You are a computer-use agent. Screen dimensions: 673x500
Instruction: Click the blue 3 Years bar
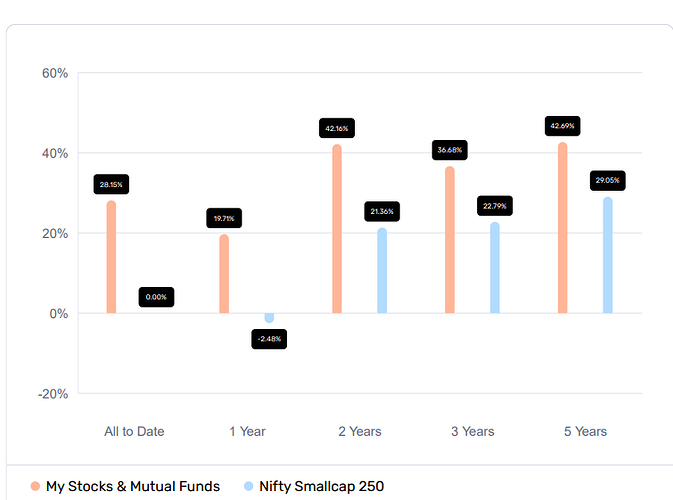[495, 268]
